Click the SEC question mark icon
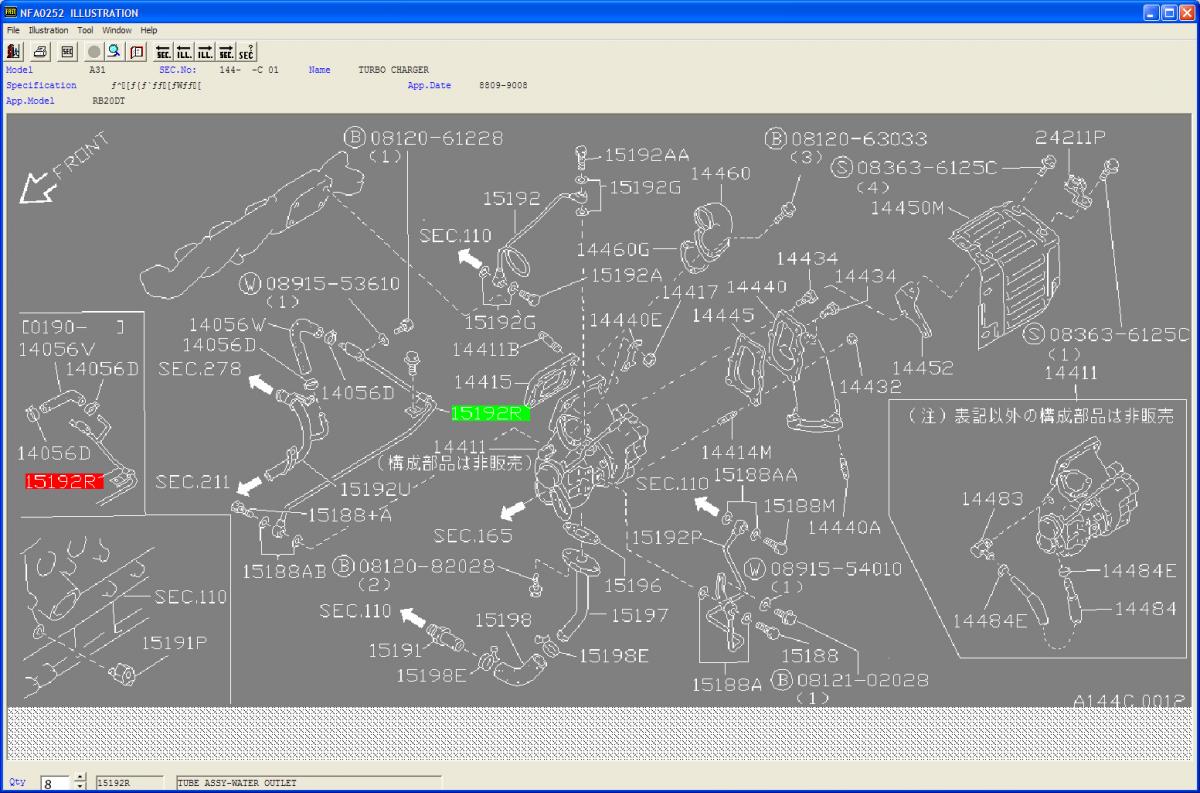The height and width of the screenshot is (793, 1200). 247,51
